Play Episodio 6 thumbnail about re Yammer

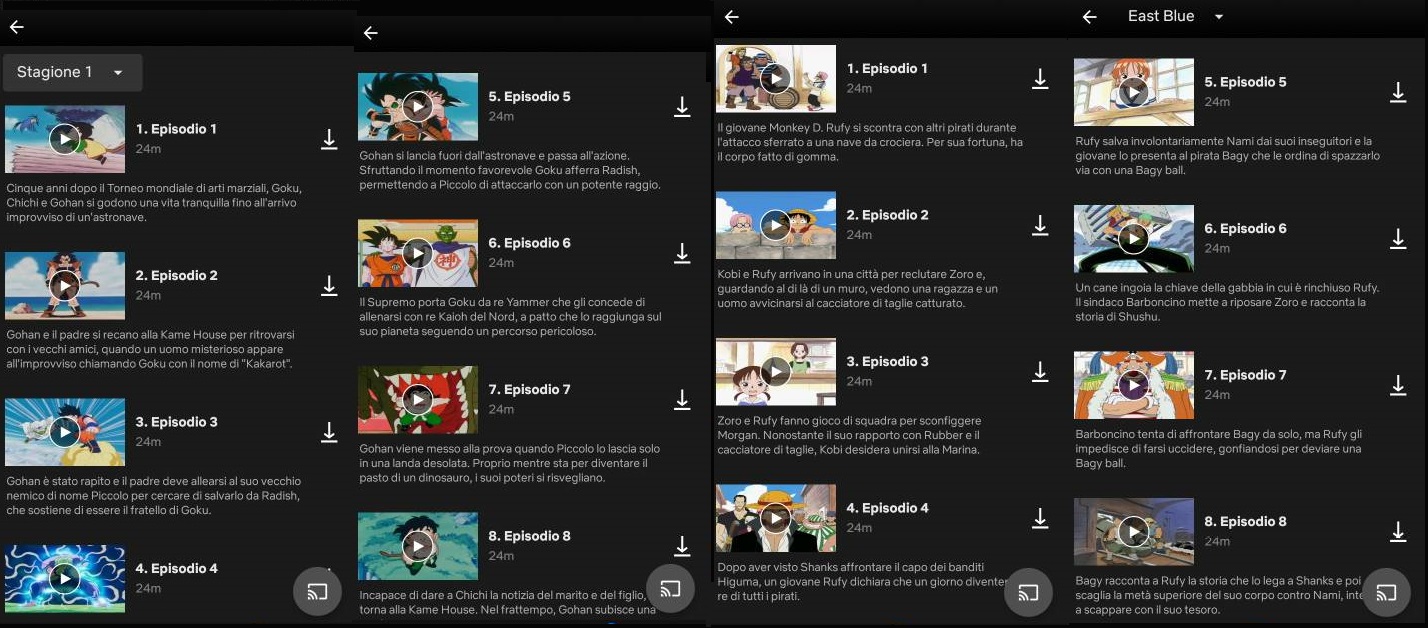pyautogui.click(x=418, y=253)
